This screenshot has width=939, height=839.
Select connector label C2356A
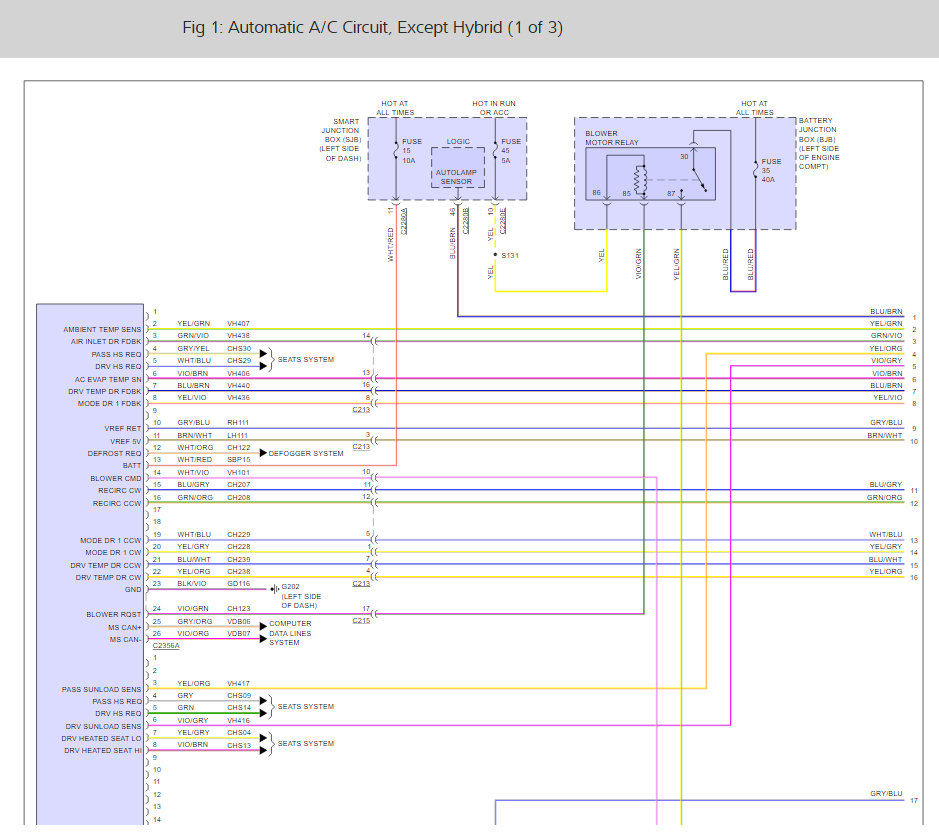(x=166, y=646)
